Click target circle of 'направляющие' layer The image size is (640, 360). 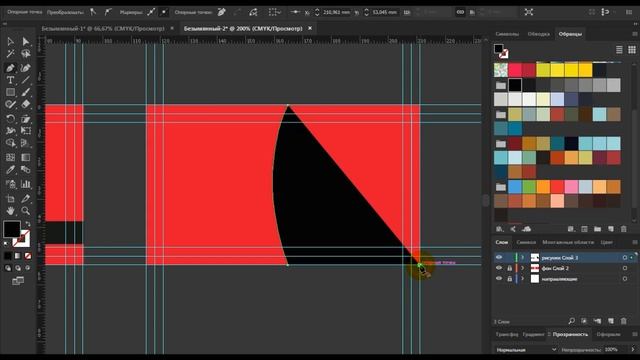point(625,279)
